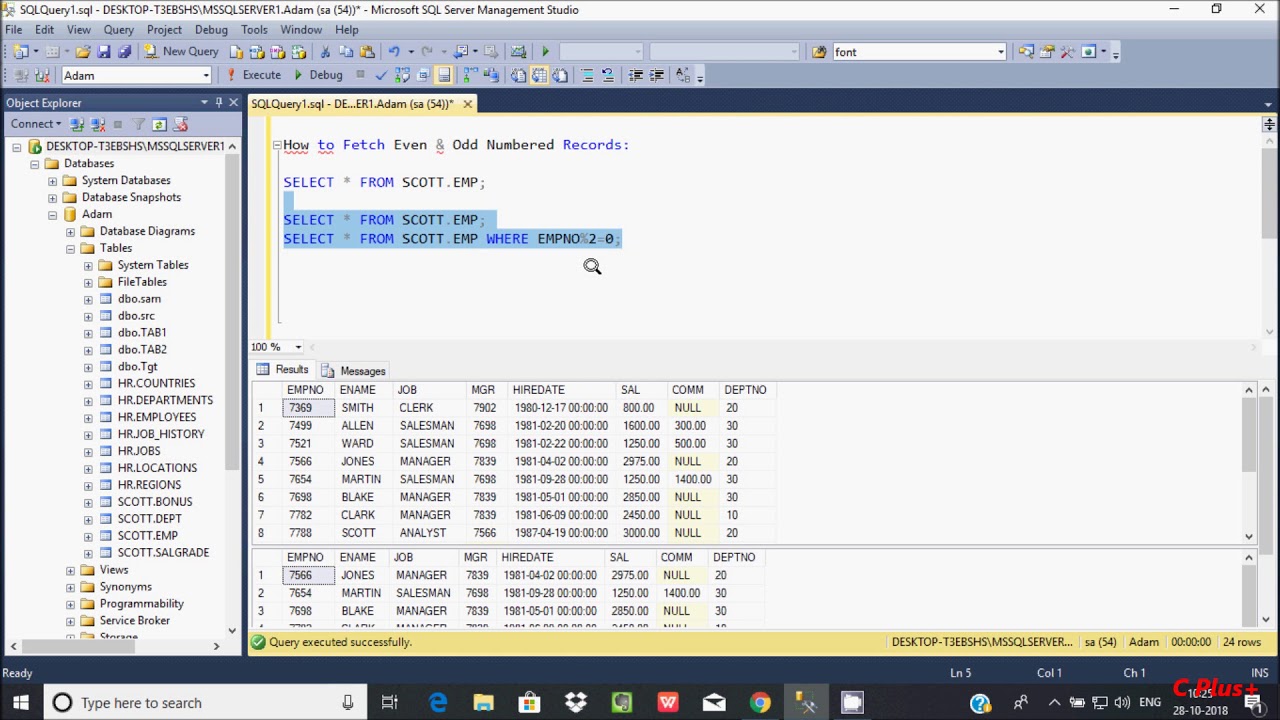Open file with the folder icon
The image size is (1280, 720).
83,52
